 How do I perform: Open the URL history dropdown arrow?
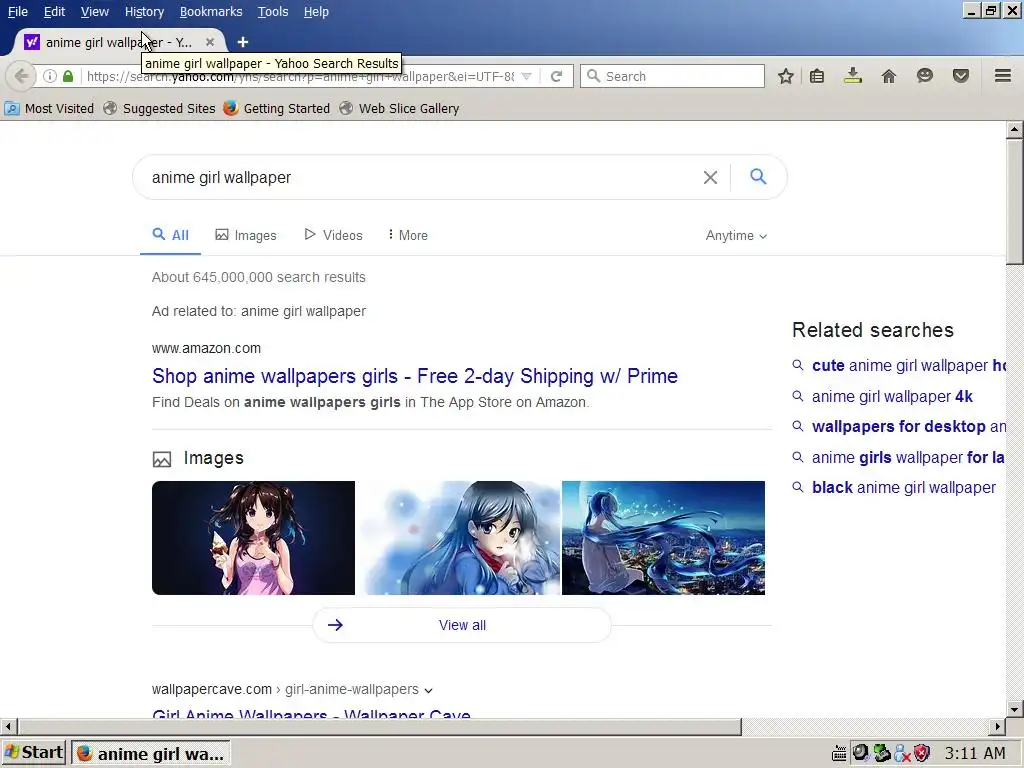tap(526, 76)
